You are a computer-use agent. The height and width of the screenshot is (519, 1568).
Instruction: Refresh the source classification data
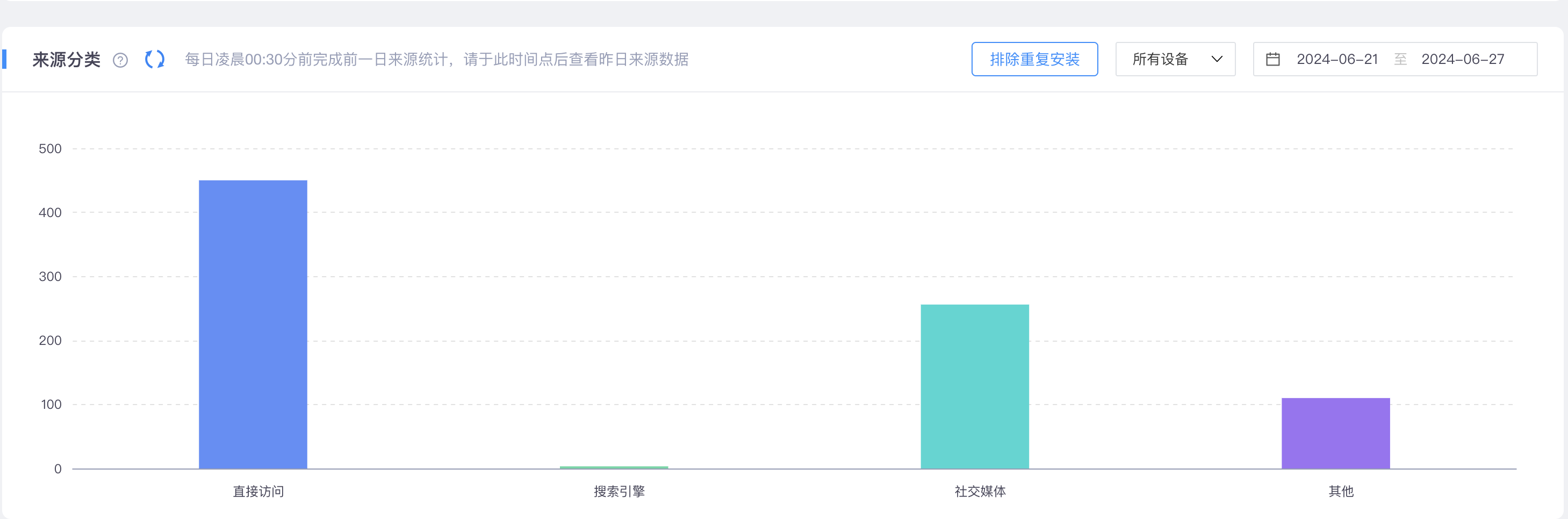(155, 59)
